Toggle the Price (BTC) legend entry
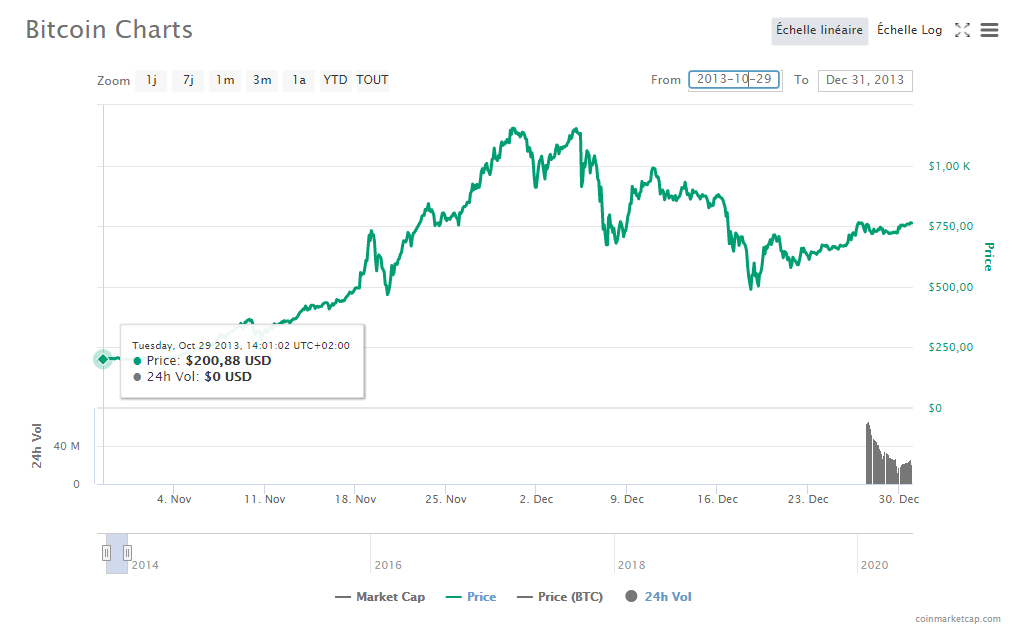The height and width of the screenshot is (642, 1020). pyautogui.click(x=560, y=597)
